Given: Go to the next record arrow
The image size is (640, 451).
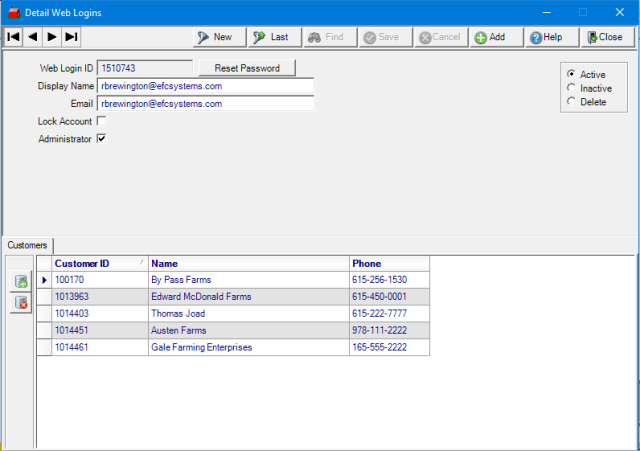Looking at the screenshot, I should [x=52, y=37].
